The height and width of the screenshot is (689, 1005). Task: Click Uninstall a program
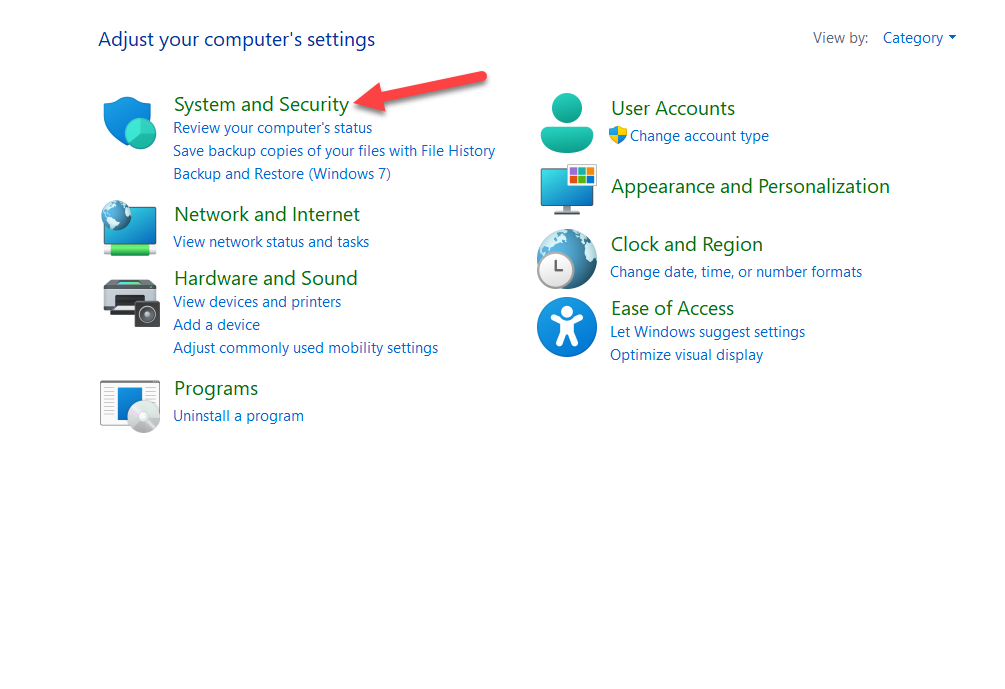coord(238,416)
